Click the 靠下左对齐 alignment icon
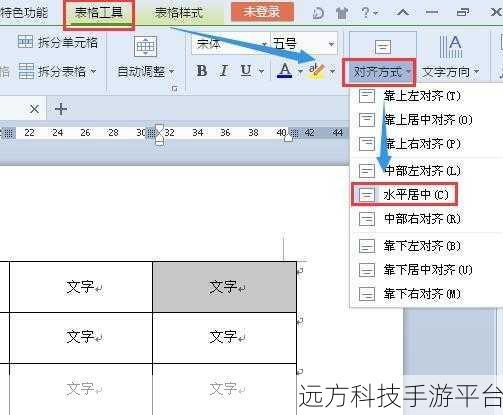Image resolution: width=503 pixels, height=415 pixels. tap(367, 246)
